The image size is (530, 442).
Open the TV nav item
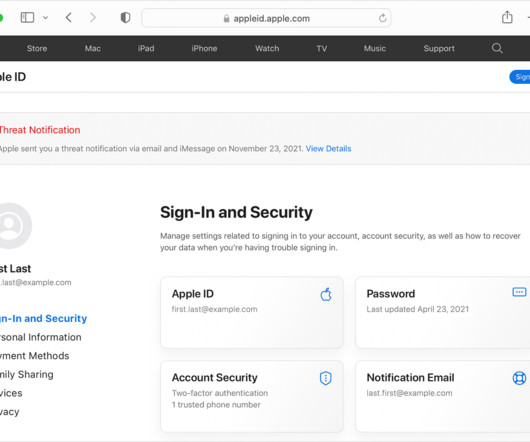(x=322, y=48)
